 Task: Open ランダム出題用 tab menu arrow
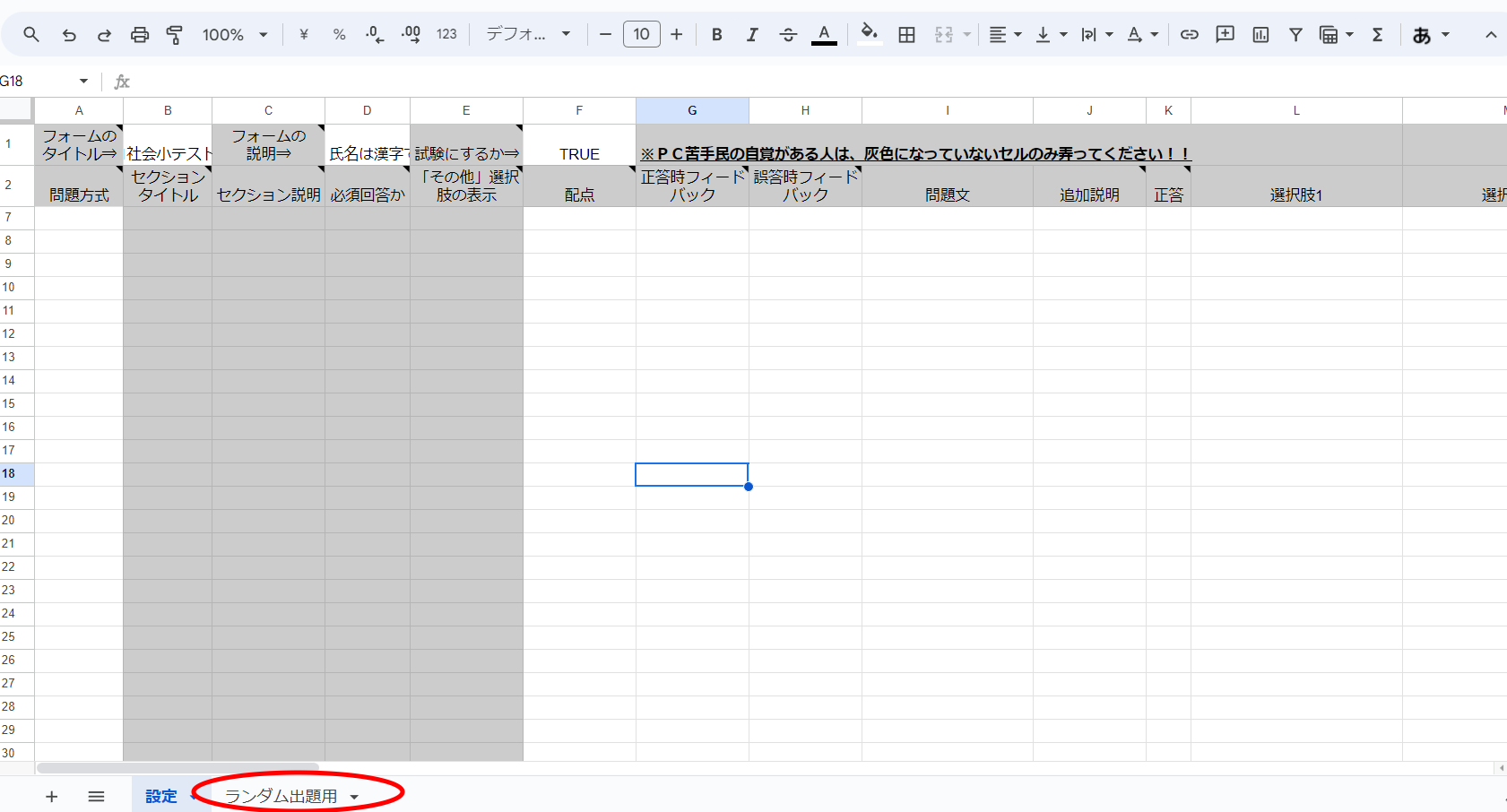tap(354, 797)
